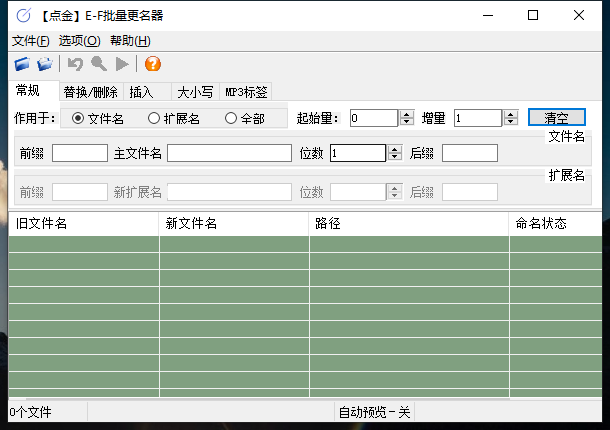610x430 pixels.
Task: Switch to the 替换/删除 tab
Action: (91, 92)
